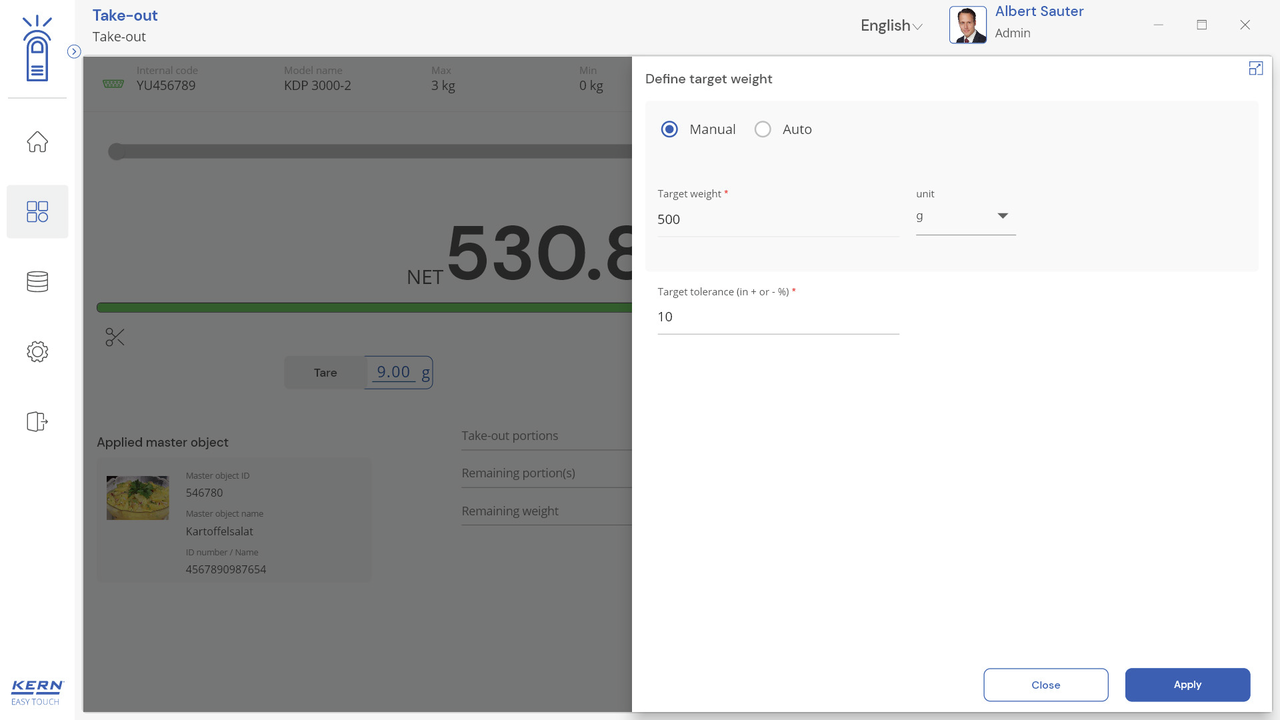Image resolution: width=1280 pixels, height=720 pixels.
Task: Open the English language dropdown
Action: coord(891,26)
